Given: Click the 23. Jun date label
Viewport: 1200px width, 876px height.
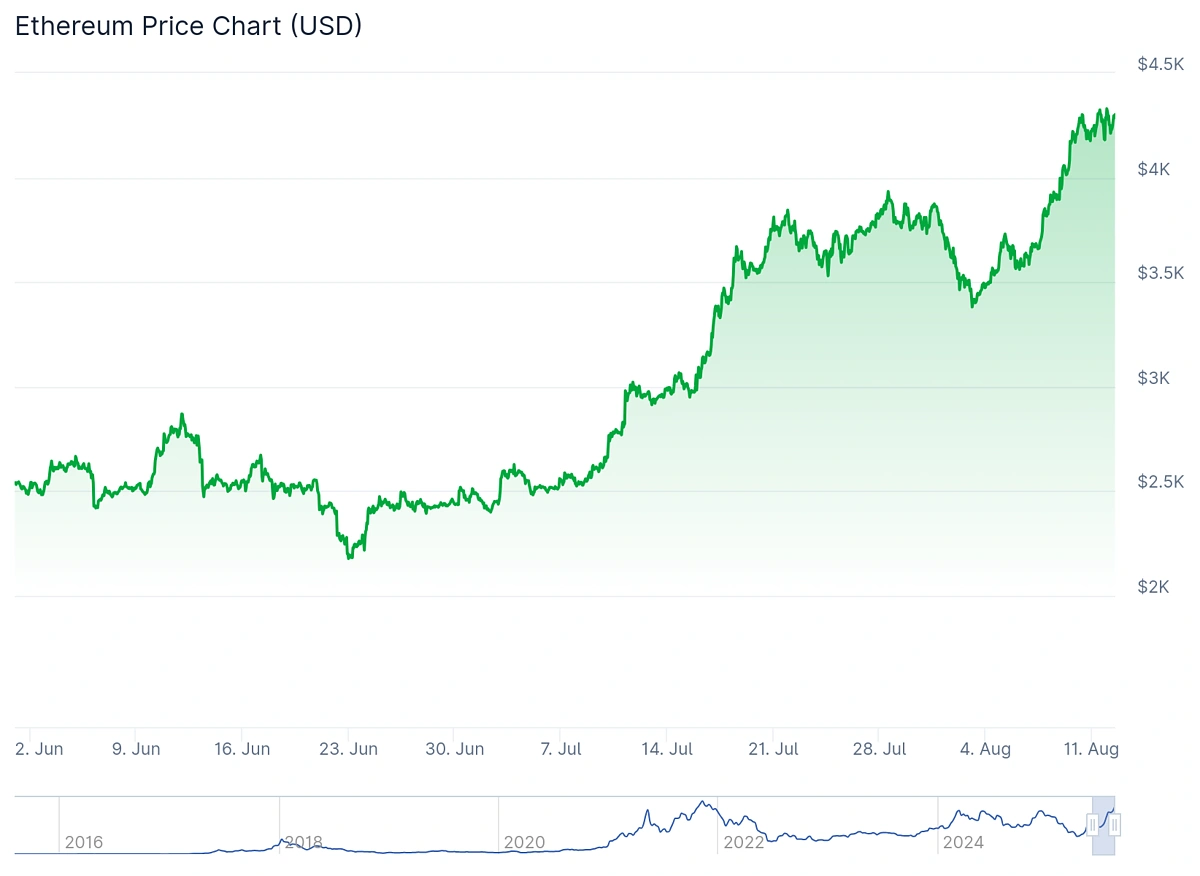Looking at the screenshot, I should 348,749.
